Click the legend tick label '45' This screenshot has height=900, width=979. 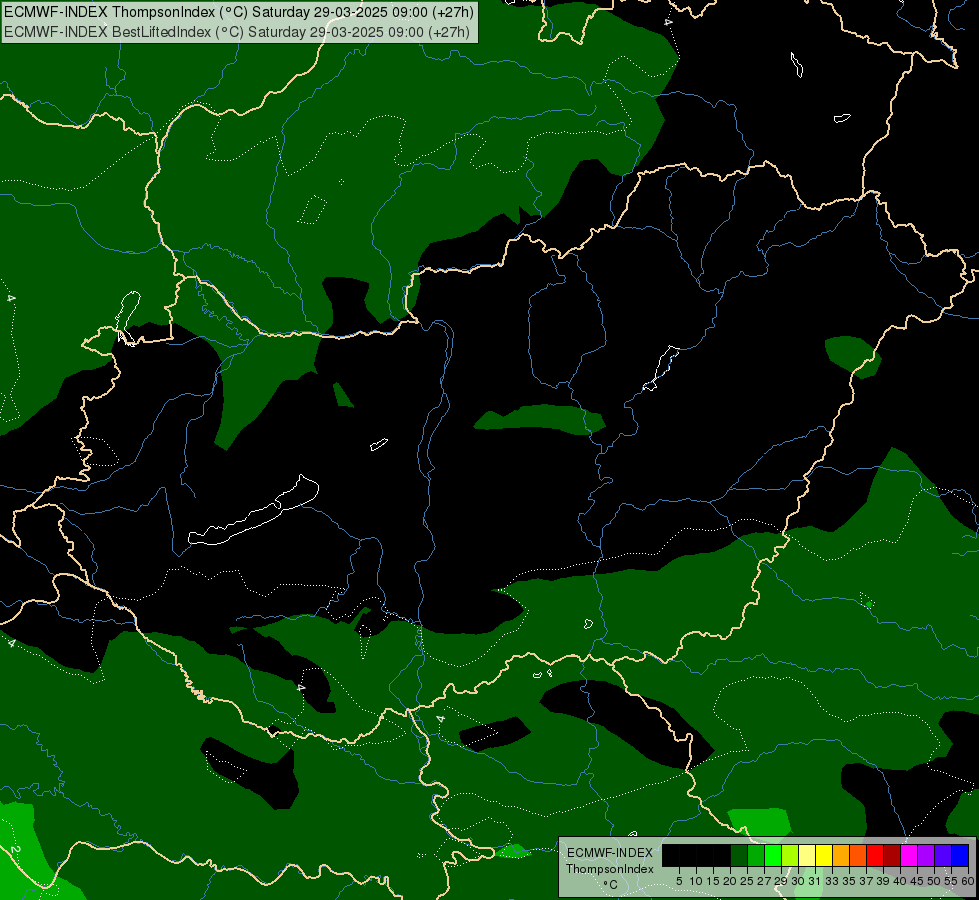[917, 881]
